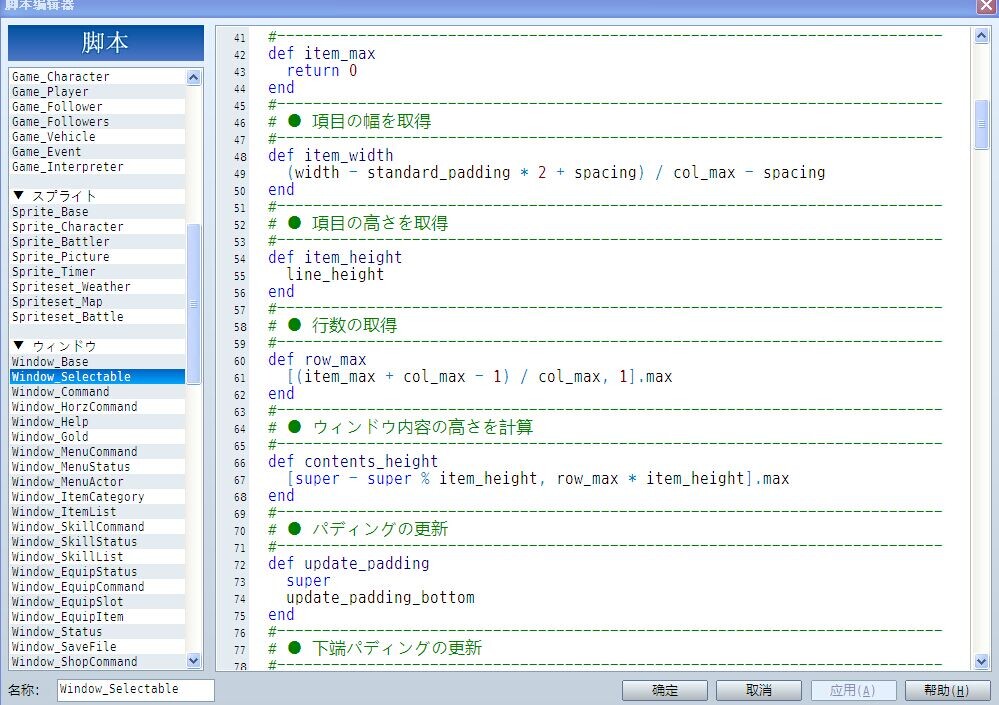Select the Spriteset_Weather script
This screenshot has height=705, width=999.
click(98, 287)
